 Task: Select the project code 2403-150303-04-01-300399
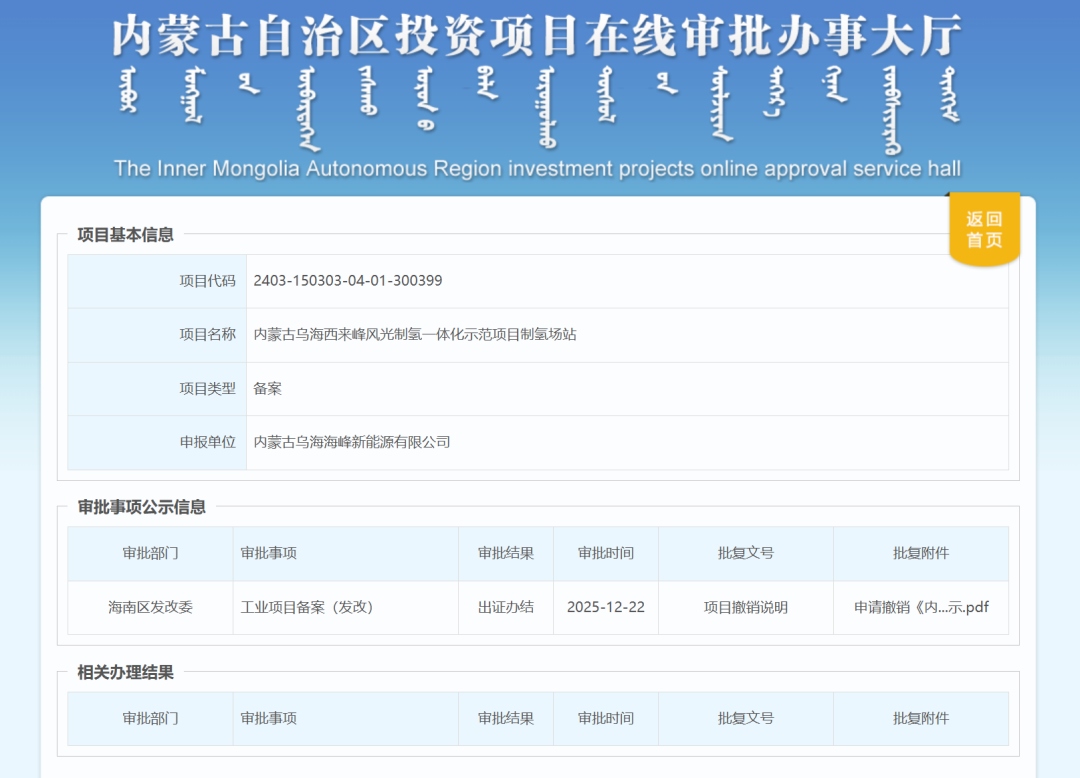click(347, 282)
